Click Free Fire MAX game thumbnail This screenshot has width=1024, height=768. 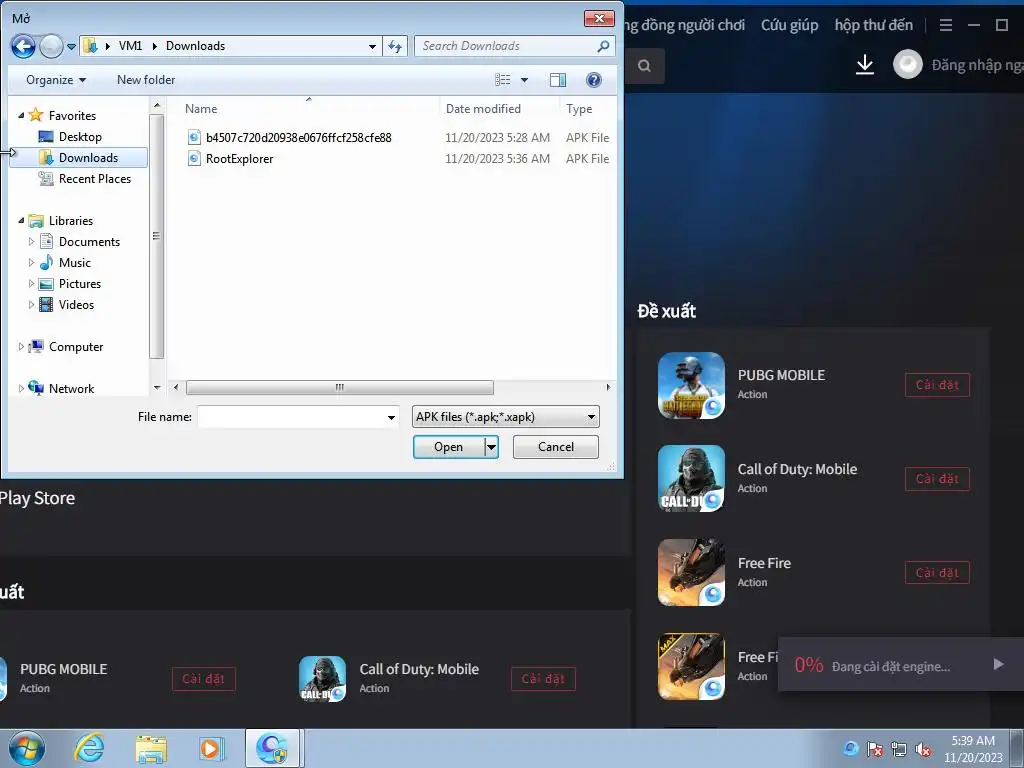(691, 666)
